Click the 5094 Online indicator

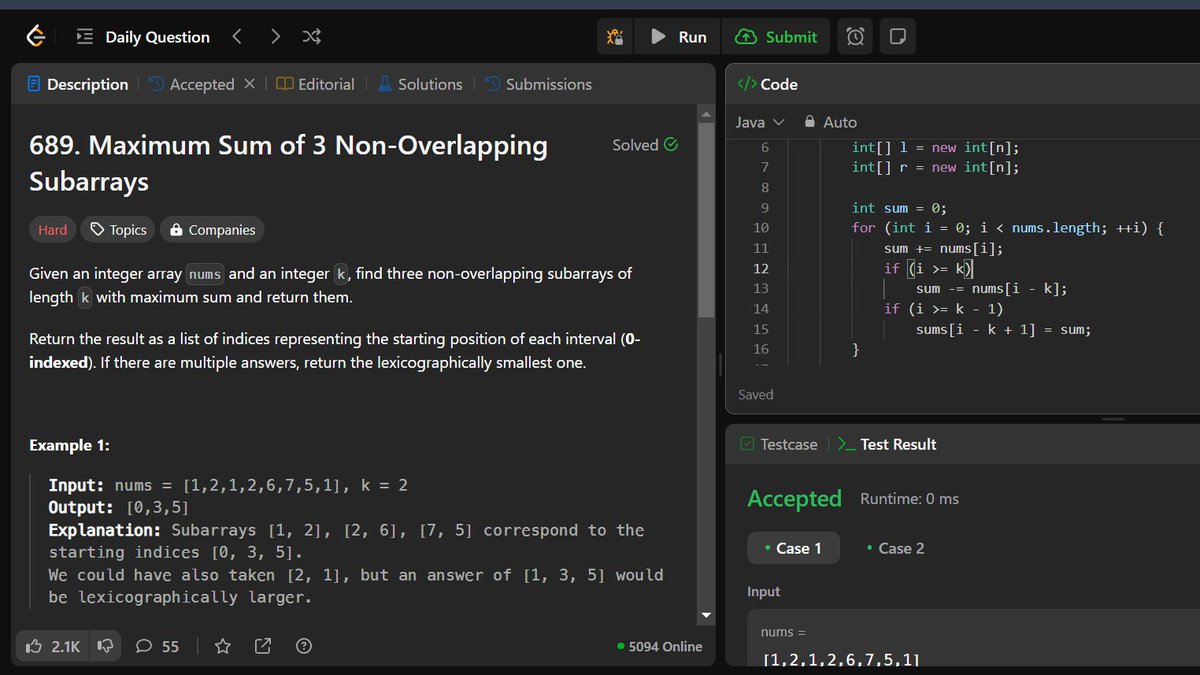point(660,647)
